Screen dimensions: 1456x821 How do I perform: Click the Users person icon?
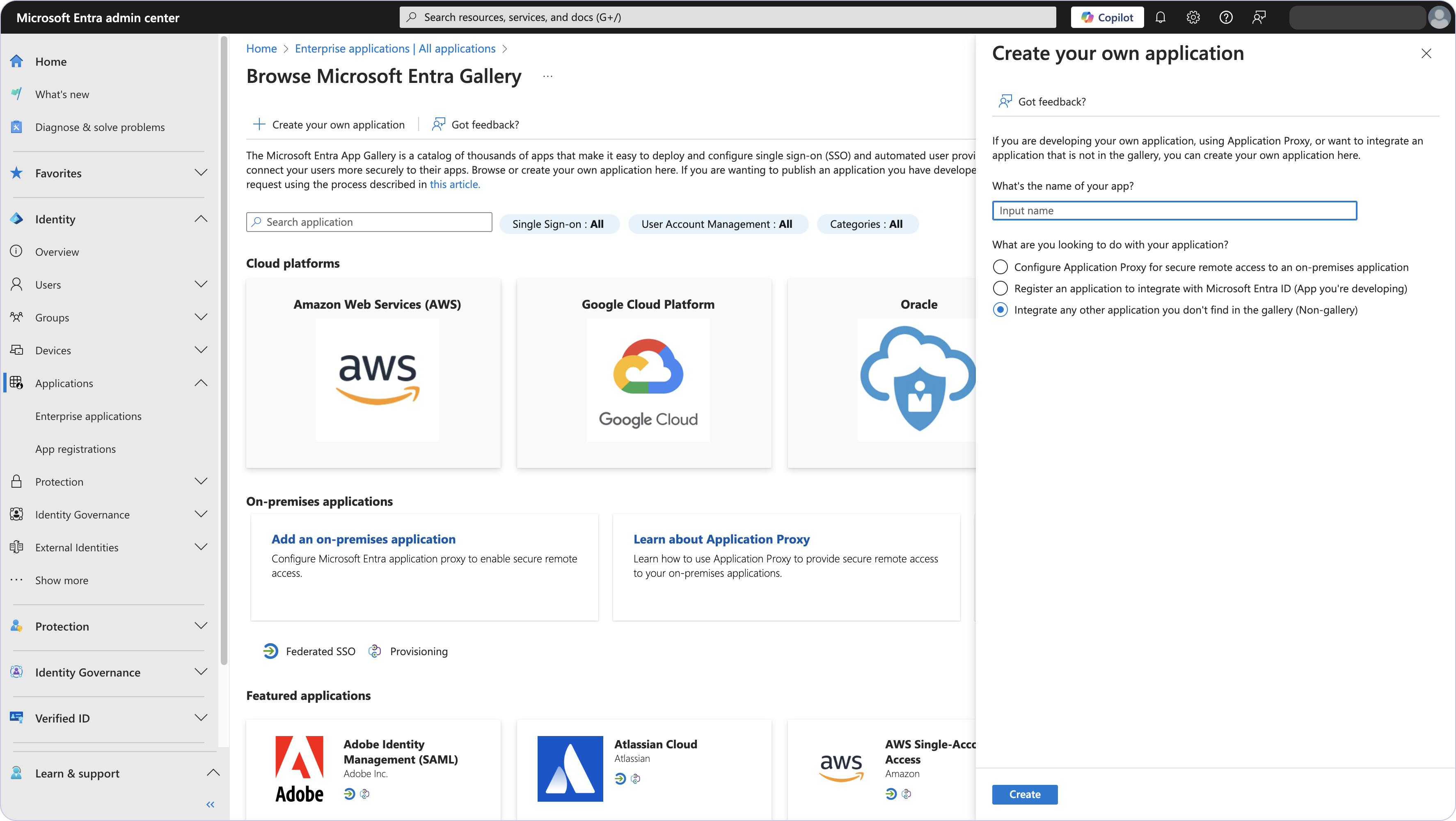tap(16, 284)
